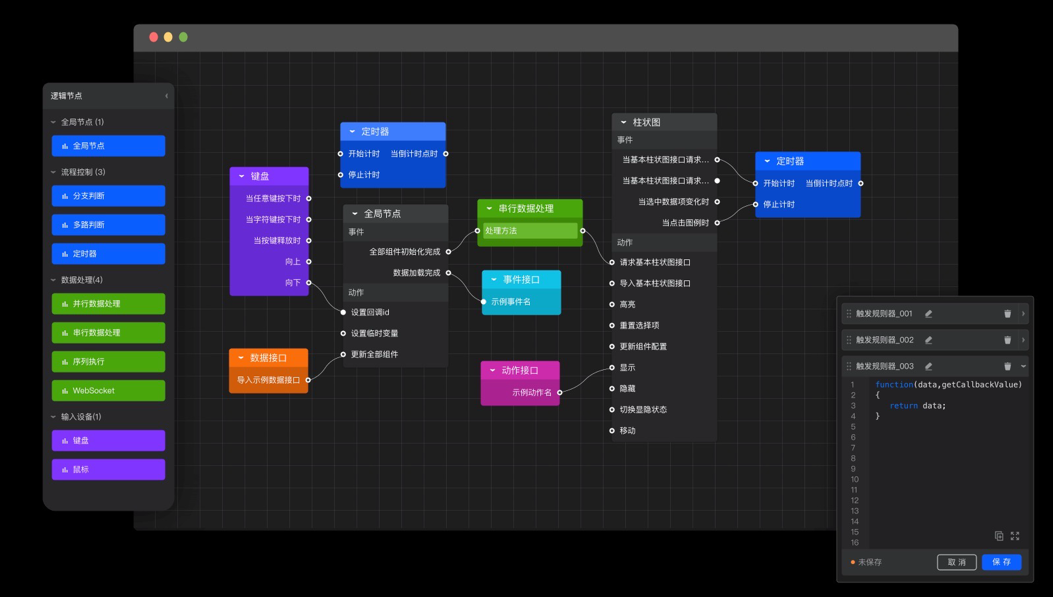Screen dimensions: 1053x597
Task: Click drag handle of 触发规则器_003
Action: [849, 366]
